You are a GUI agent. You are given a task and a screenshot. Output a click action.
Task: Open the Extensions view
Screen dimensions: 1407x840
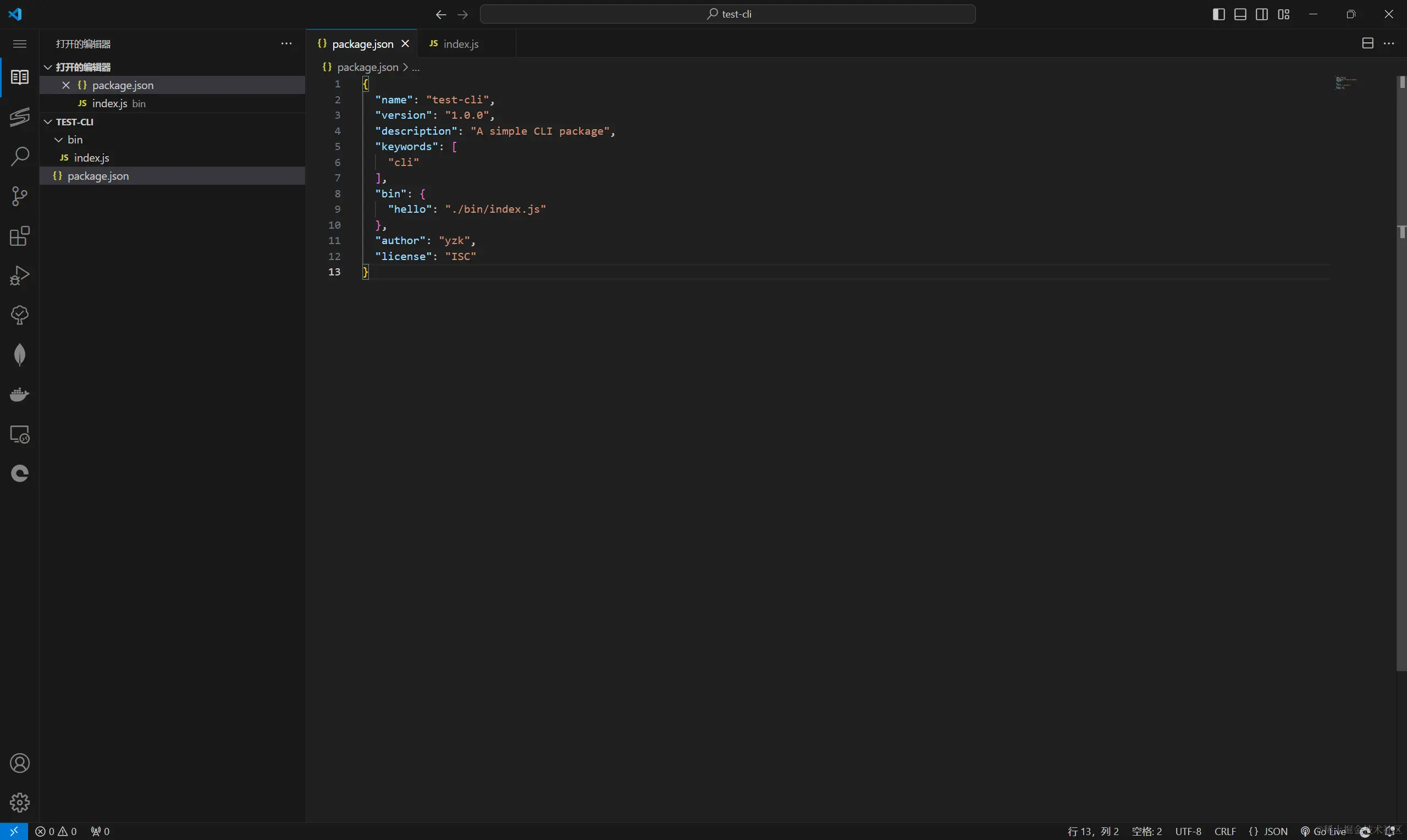20,236
